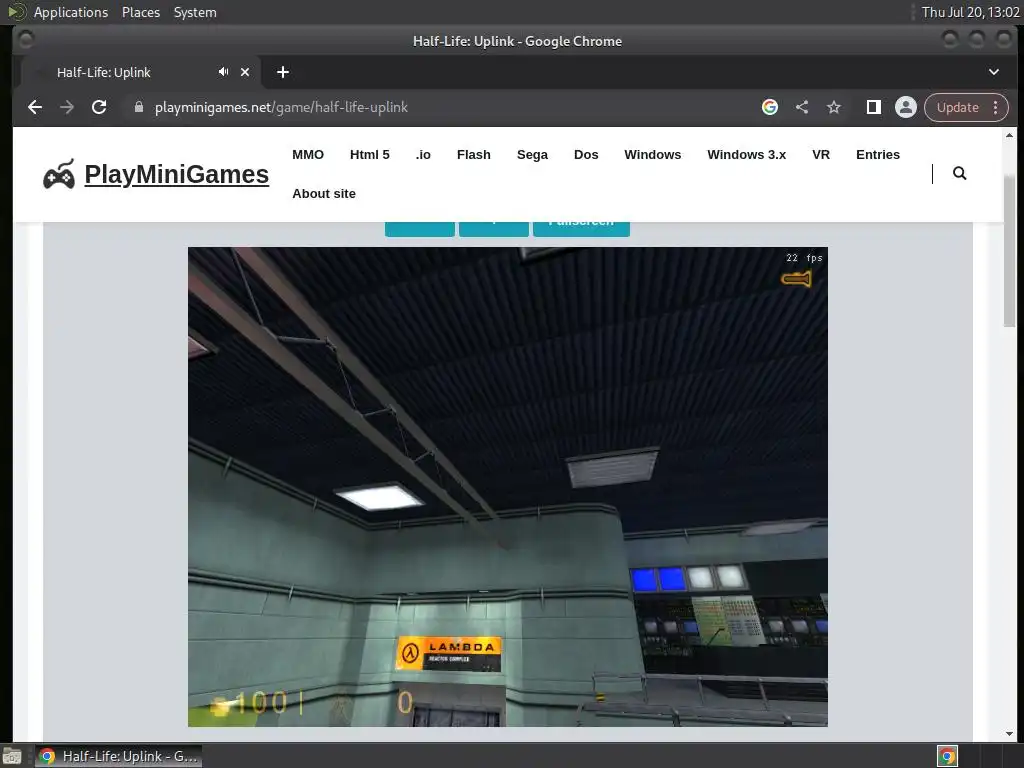Open the Applications menu

[x=71, y=12]
